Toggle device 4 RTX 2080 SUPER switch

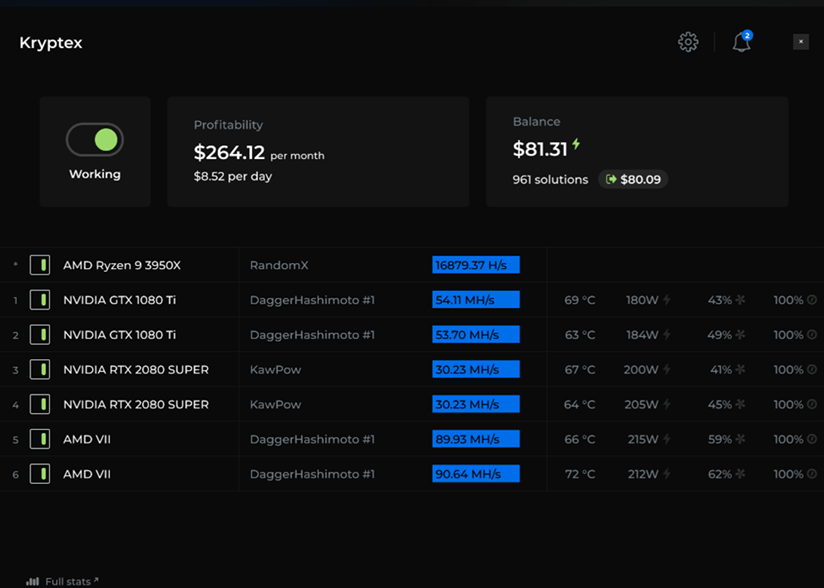click(x=40, y=404)
